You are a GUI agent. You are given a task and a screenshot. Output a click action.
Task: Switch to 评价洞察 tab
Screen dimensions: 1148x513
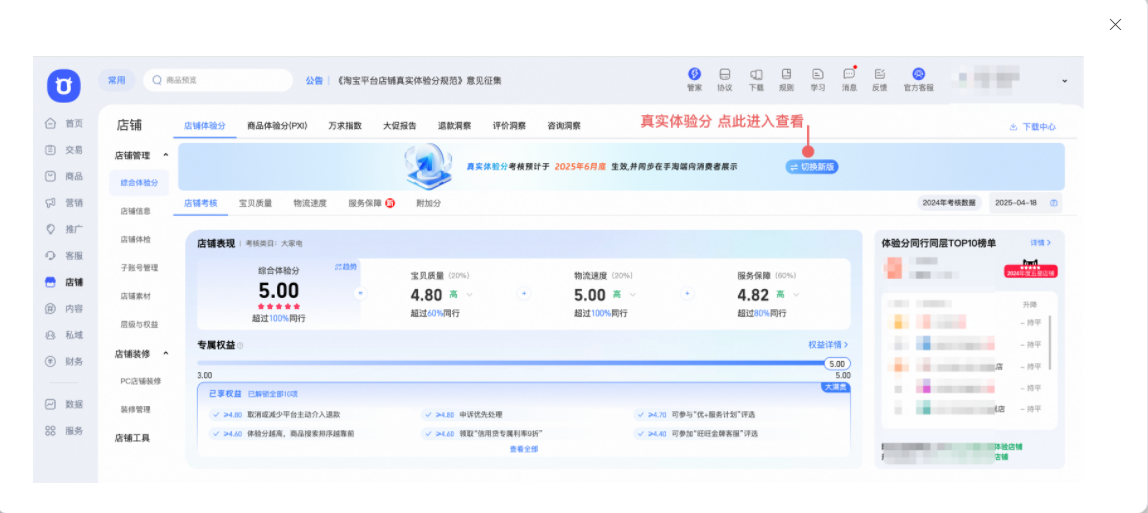click(510, 126)
